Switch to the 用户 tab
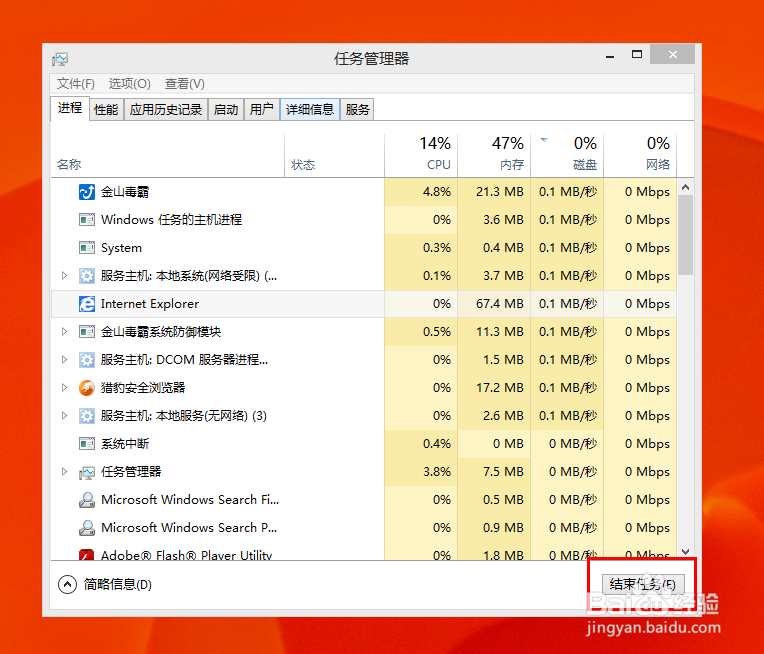The image size is (764, 654). coord(262,110)
